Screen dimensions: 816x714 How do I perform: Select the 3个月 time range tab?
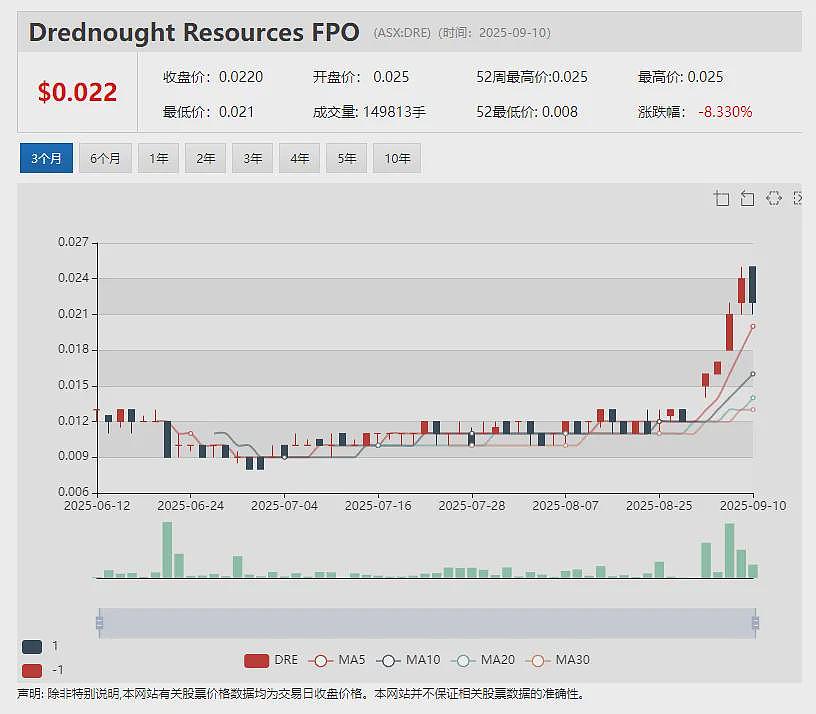[x=46, y=158]
